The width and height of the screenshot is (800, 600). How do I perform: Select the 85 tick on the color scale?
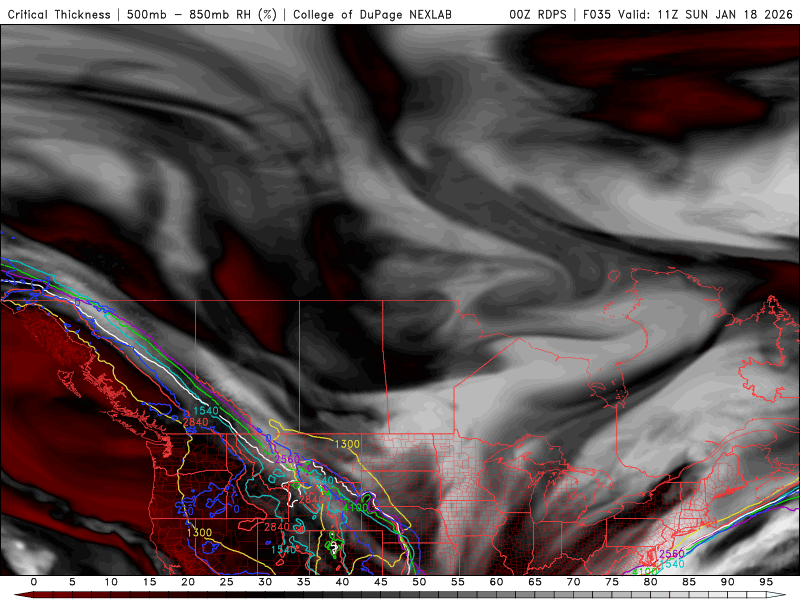point(689,582)
